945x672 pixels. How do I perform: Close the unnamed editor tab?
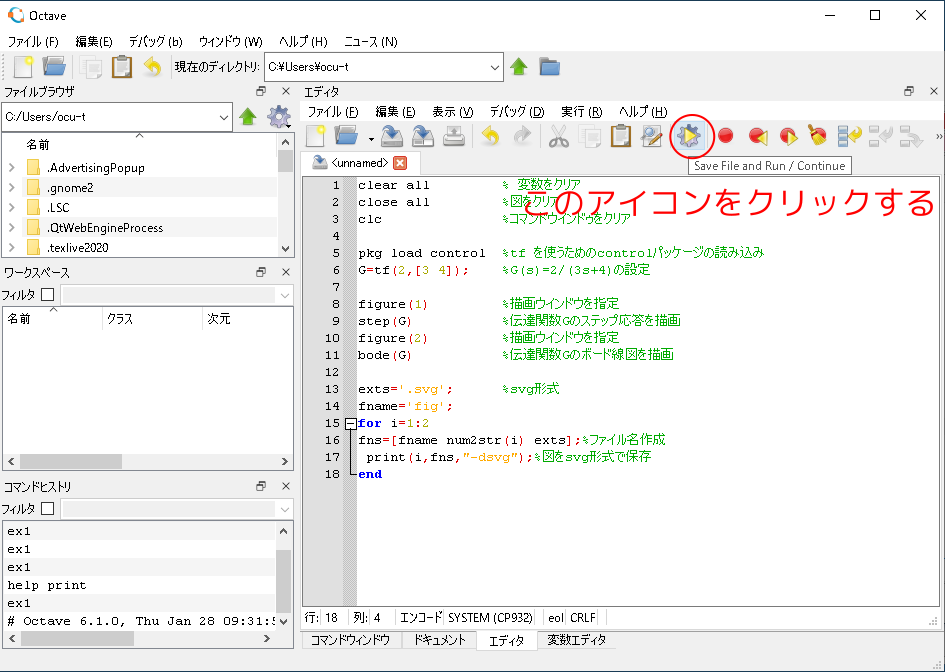[400, 163]
